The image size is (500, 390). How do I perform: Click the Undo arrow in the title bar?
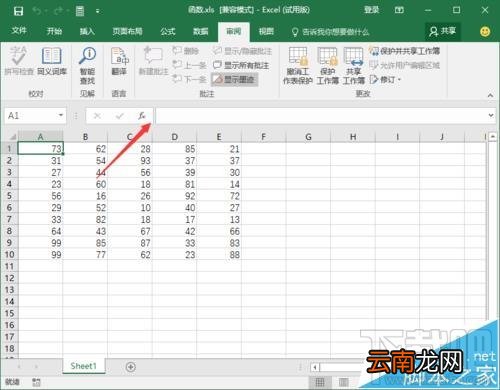[x=37, y=11]
